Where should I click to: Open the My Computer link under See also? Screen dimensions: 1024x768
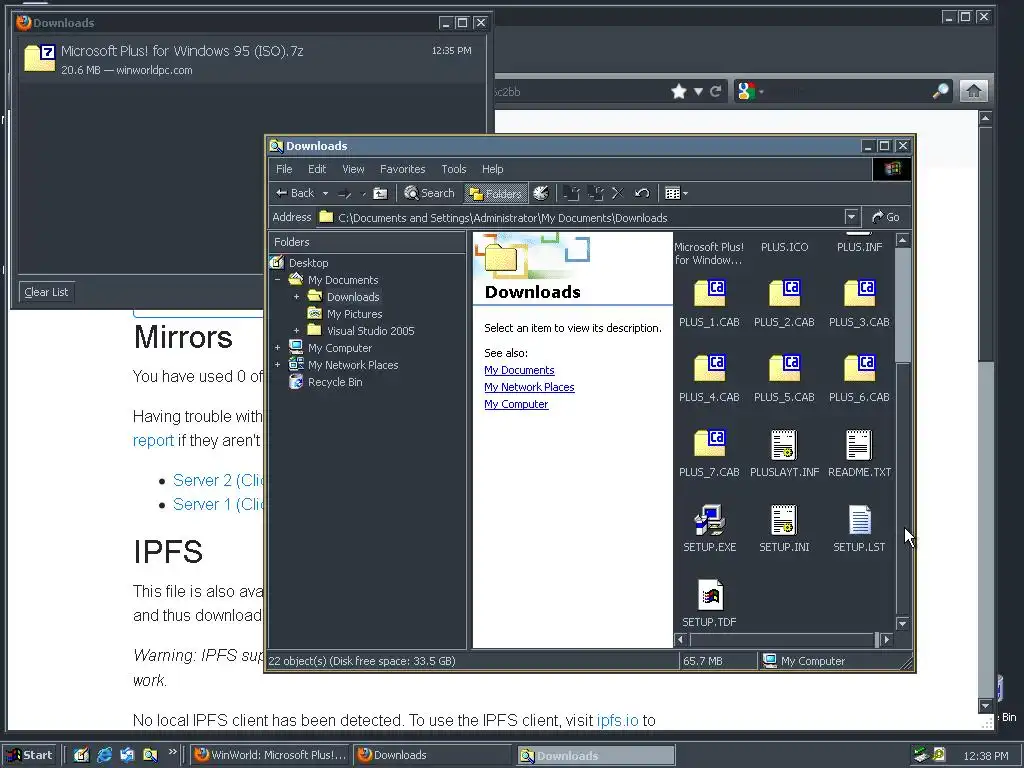click(x=516, y=404)
